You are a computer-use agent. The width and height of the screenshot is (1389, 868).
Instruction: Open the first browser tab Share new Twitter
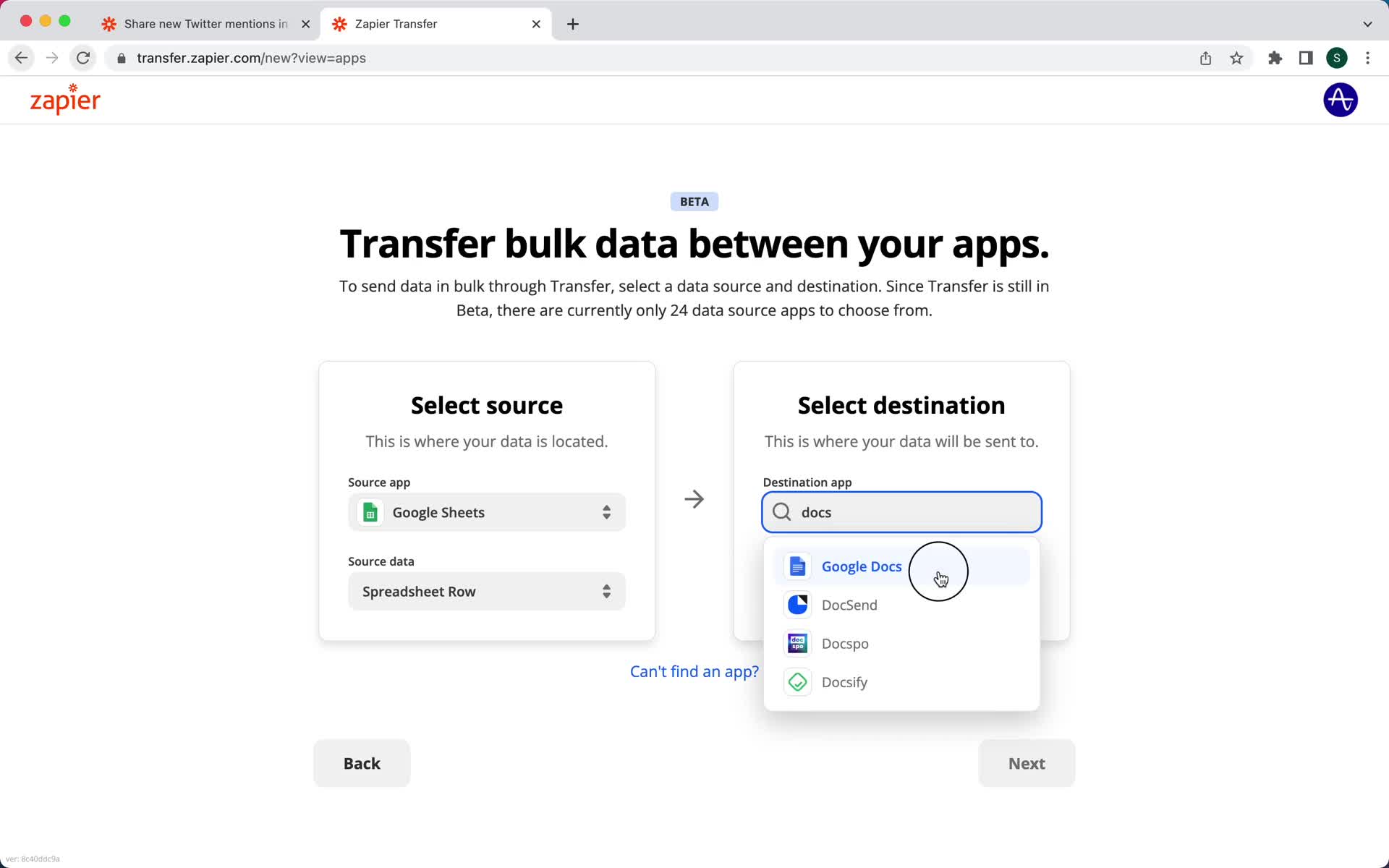[x=205, y=23]
